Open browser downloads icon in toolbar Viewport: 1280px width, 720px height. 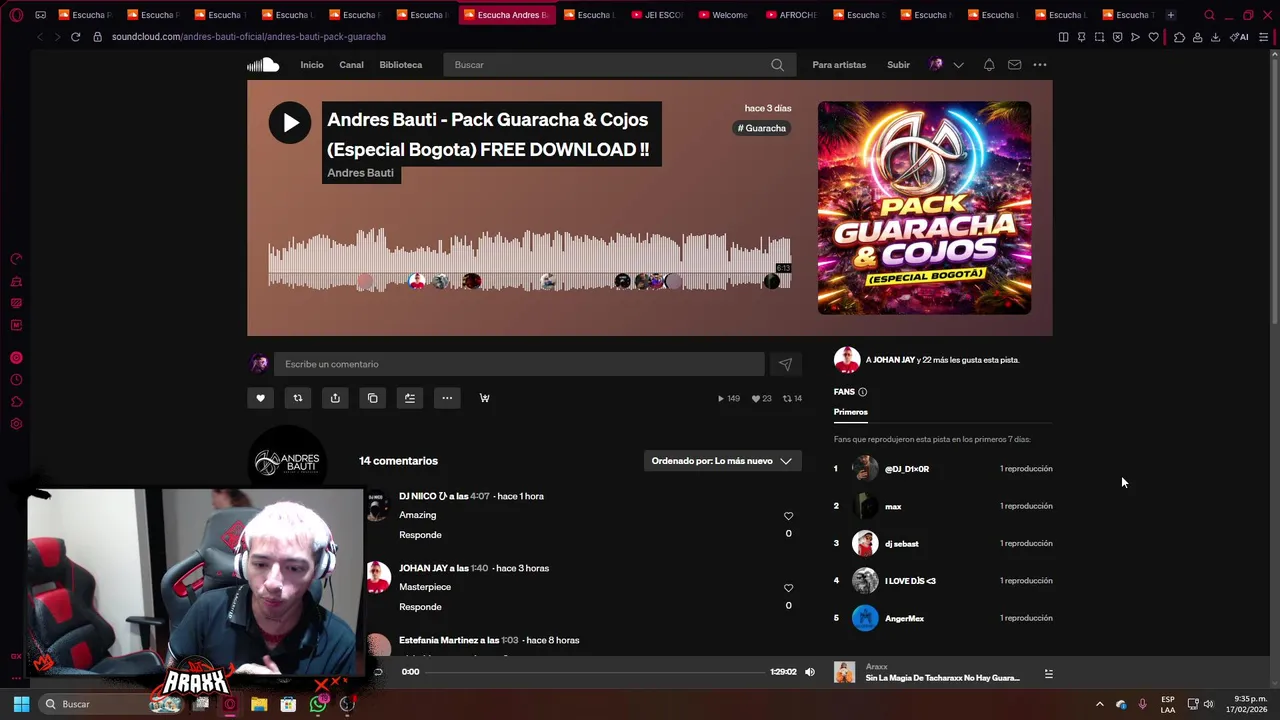pyautogui.click(x=1215, y=37)
